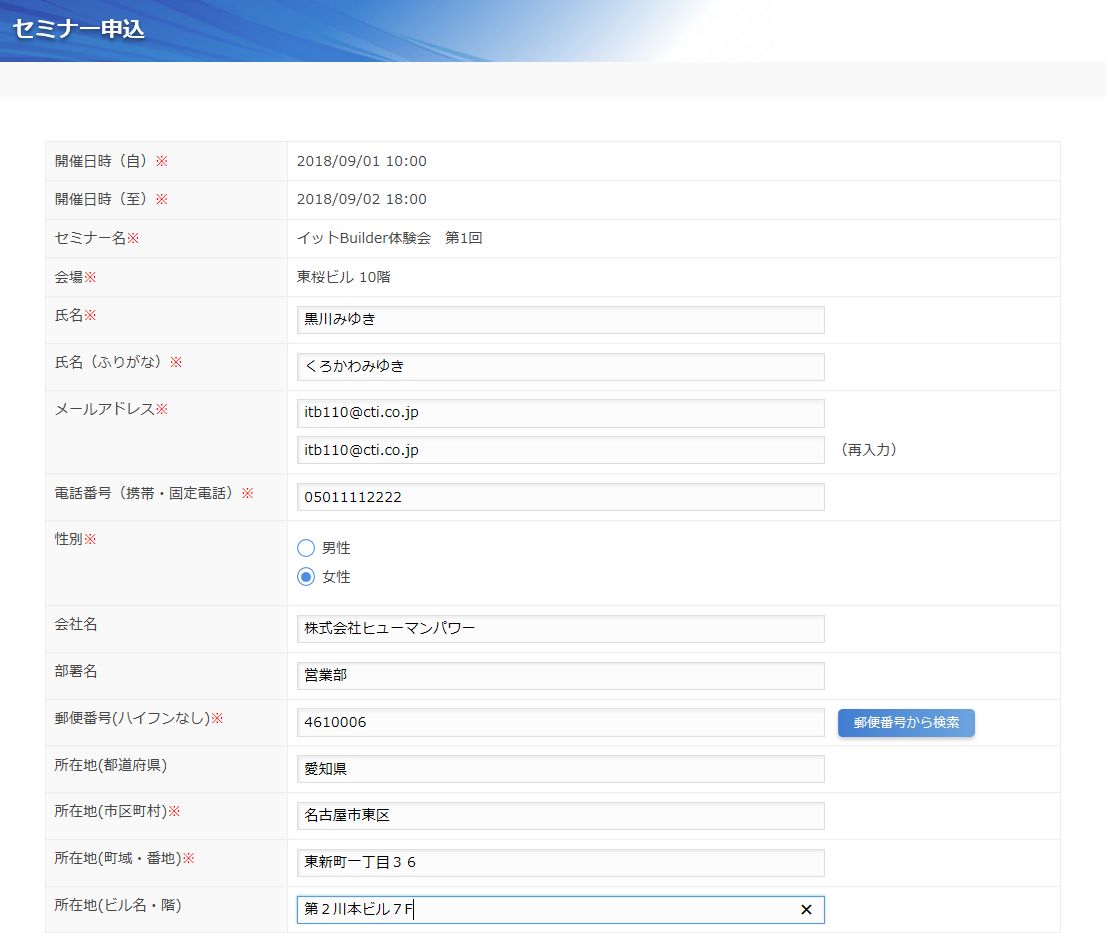
Task: Click the first メールアドレス input field
Action: tap(560, 413)
